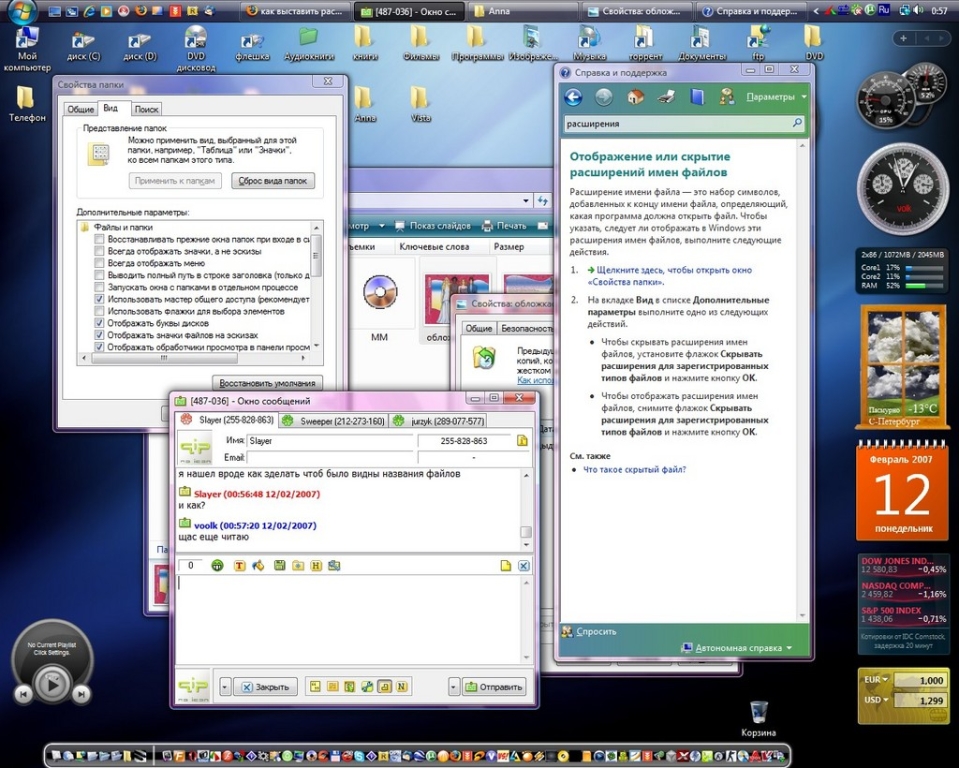This screenshot has width=959, height=768.
Task: Switch to Поиск tab in Свойства папки
Action: click(x=146, y=109)
